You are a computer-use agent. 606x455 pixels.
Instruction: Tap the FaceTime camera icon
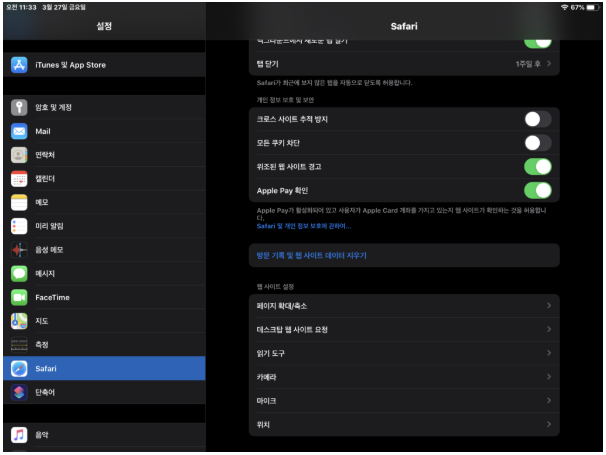(x=19, y=297)
